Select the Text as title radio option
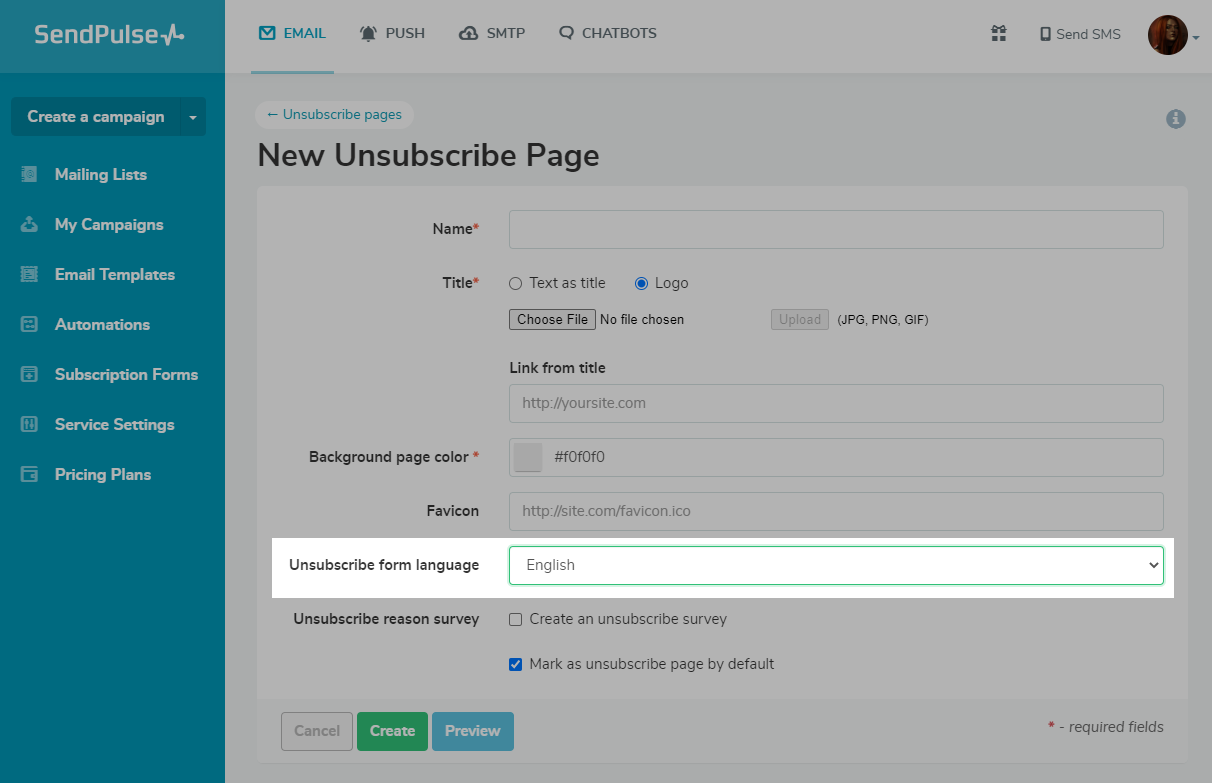This screenshot has width=1212, height=783. pyautogui.click(x=515, y=283)
